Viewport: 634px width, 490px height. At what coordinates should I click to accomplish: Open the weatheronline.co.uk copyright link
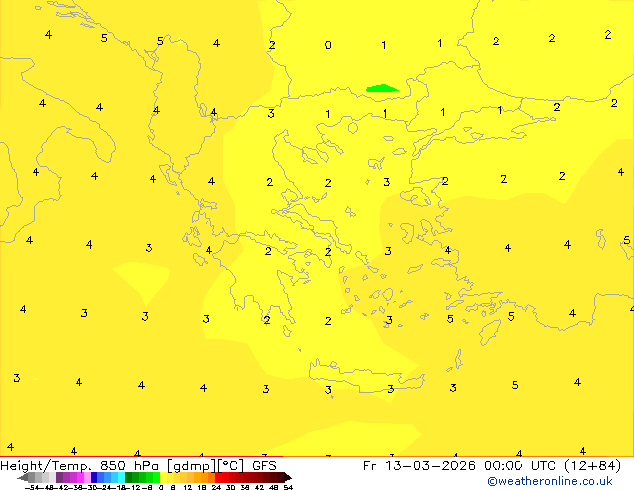(550, 481)
